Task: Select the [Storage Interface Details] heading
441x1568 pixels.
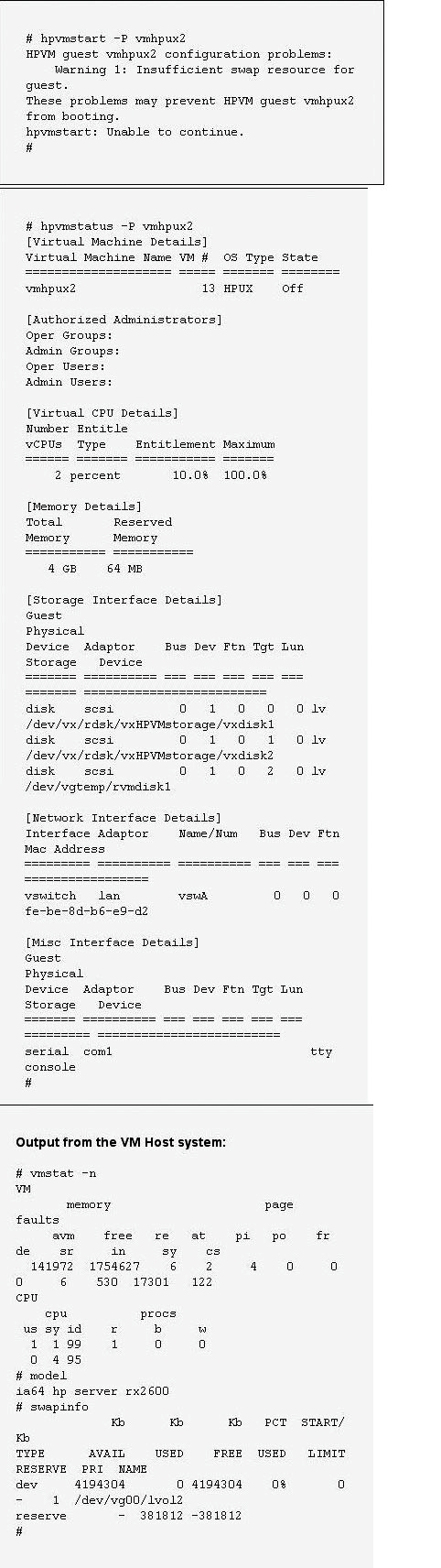Action: coord(124,600)
